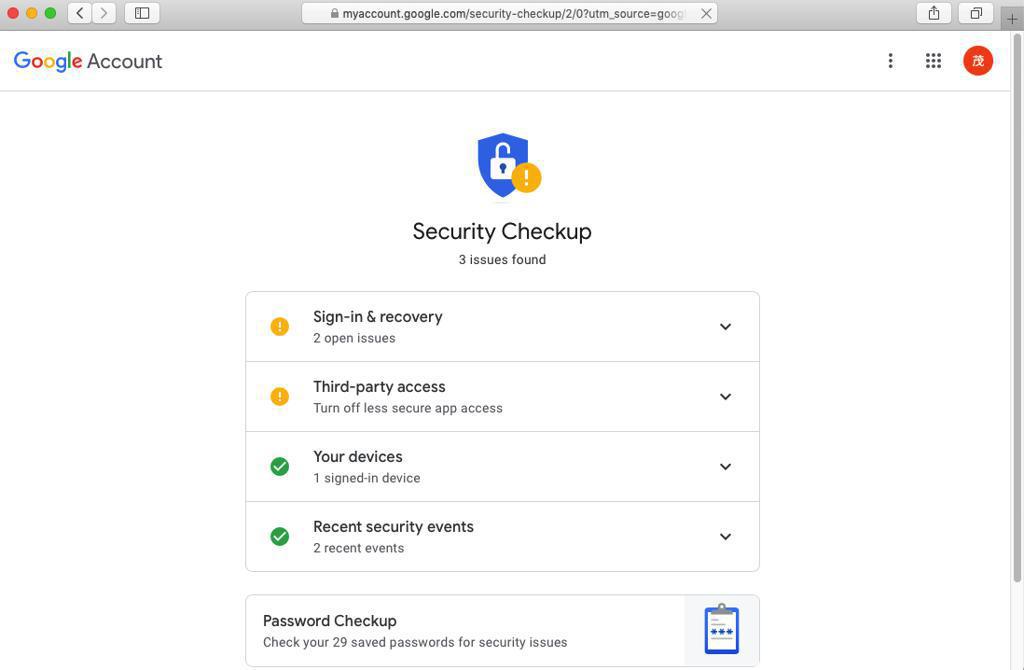The image size is (1024, 670).
Task: Open the three-dot more options menu
Action: [x=890, y=61]
